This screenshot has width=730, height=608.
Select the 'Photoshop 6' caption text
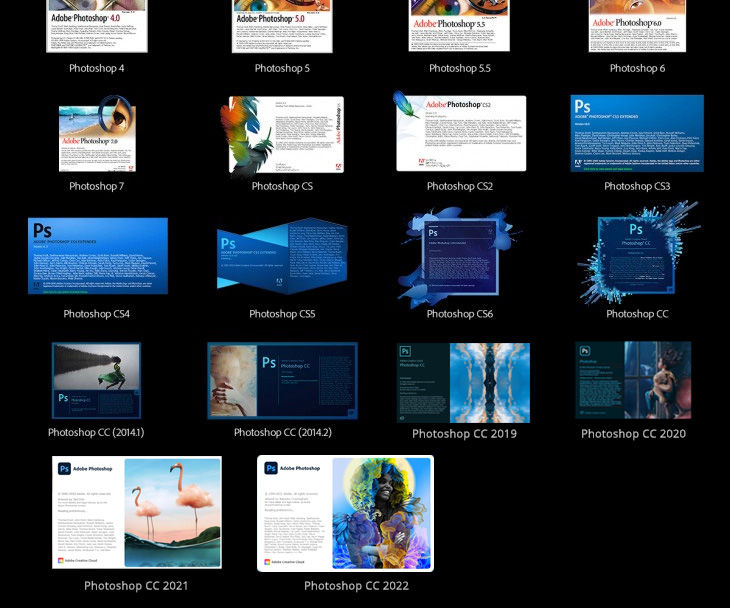pyautogui.click(x=637, y=68)
